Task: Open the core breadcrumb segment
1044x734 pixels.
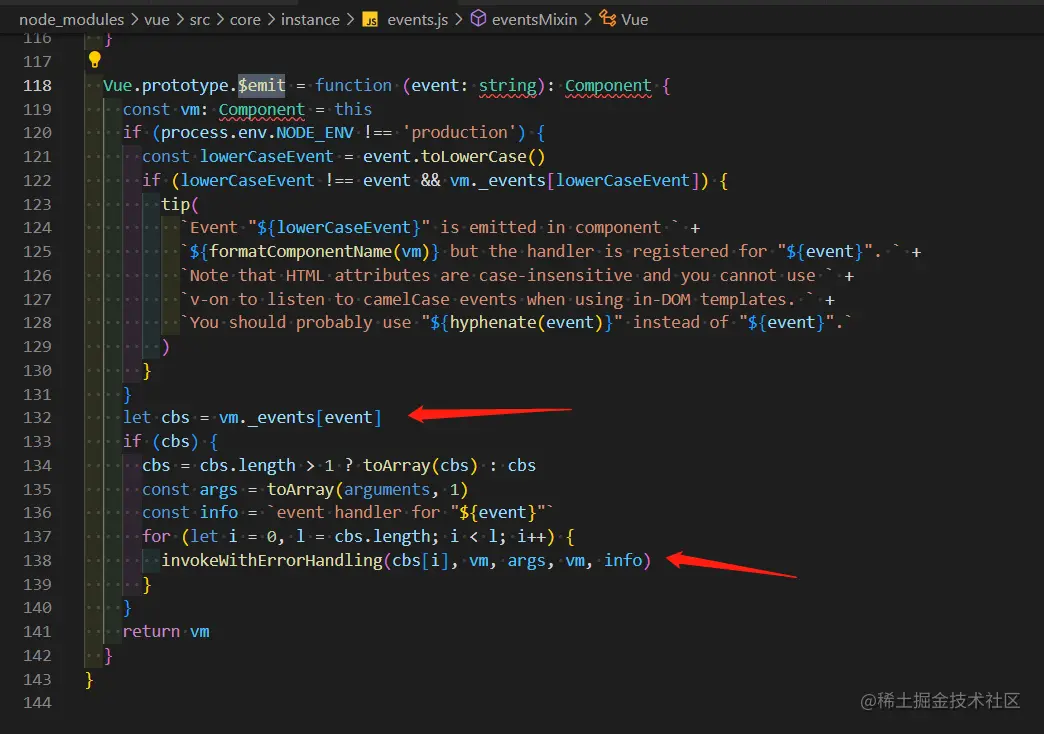Action: [245, 20]
